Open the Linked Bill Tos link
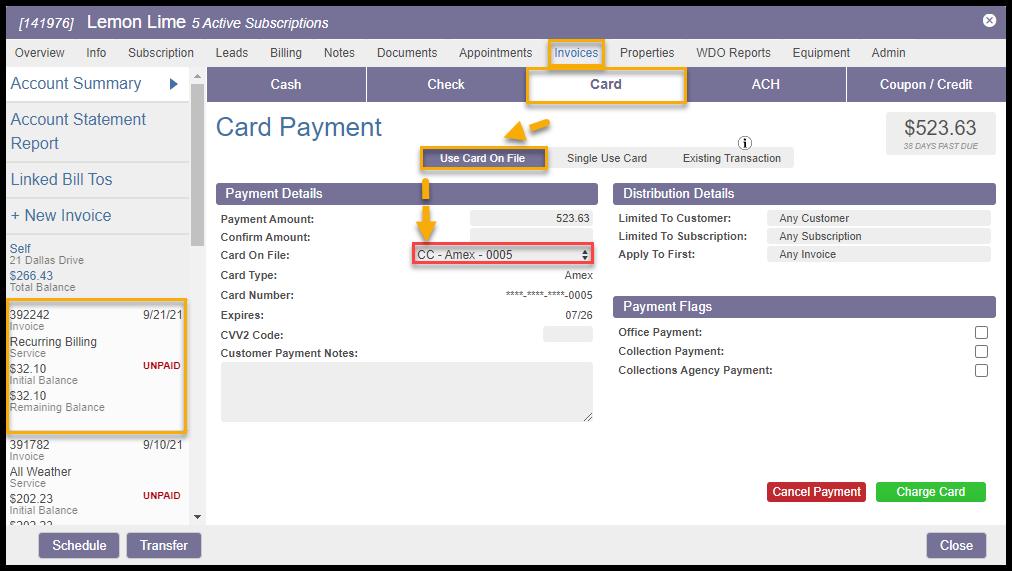 [x=61, y=180]
